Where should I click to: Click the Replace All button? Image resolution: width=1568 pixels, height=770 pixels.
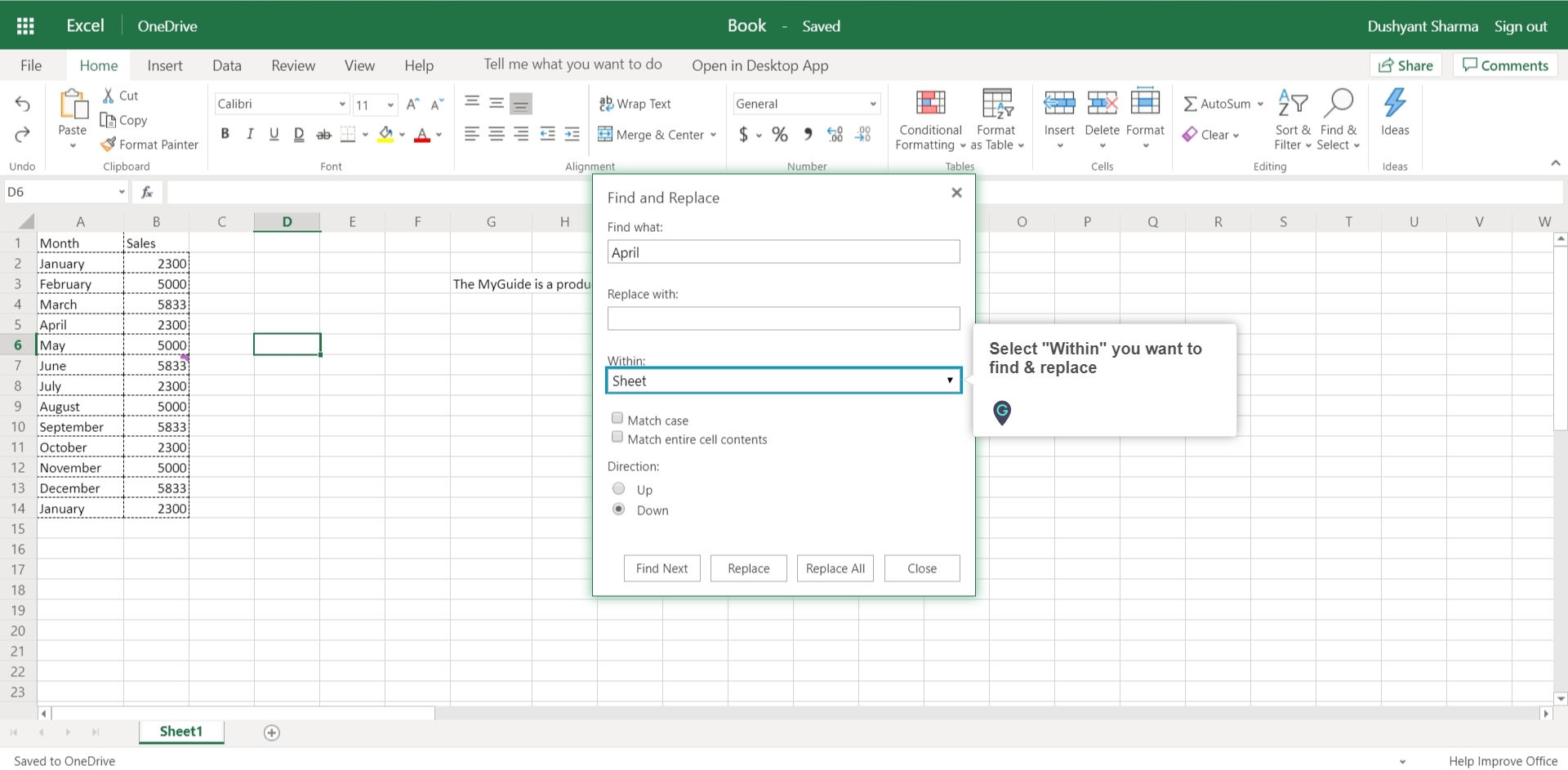(x=835, y=568)
